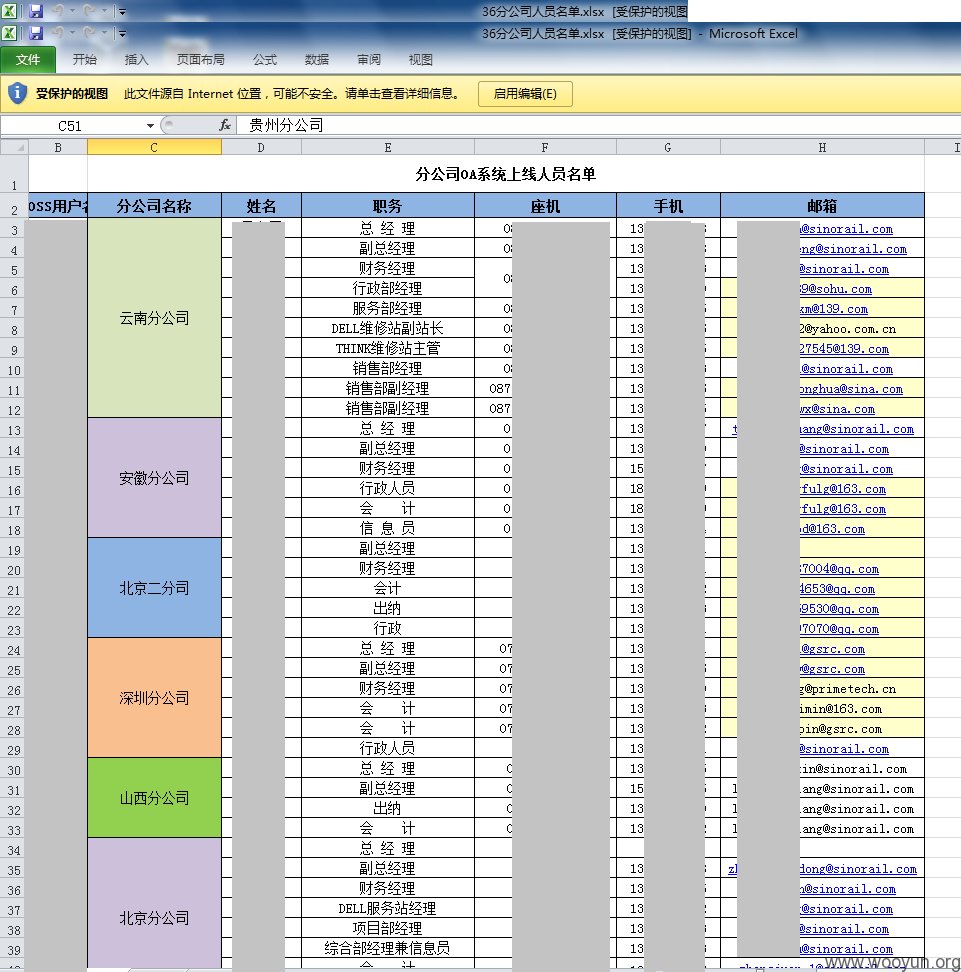Open the 文件 tab

coord(28,60)
